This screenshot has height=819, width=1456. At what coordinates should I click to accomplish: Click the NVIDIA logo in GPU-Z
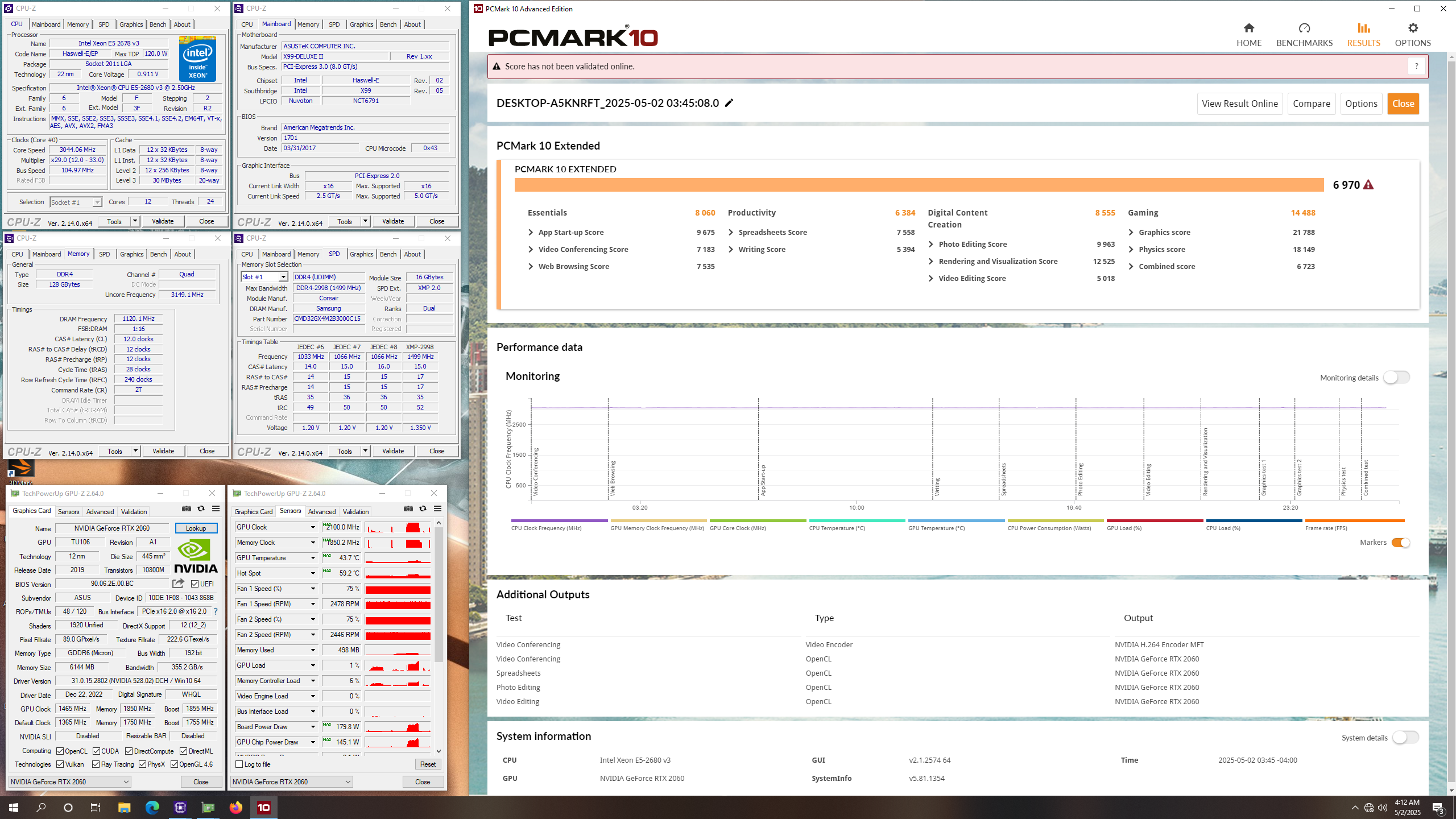tap(196, 556)
